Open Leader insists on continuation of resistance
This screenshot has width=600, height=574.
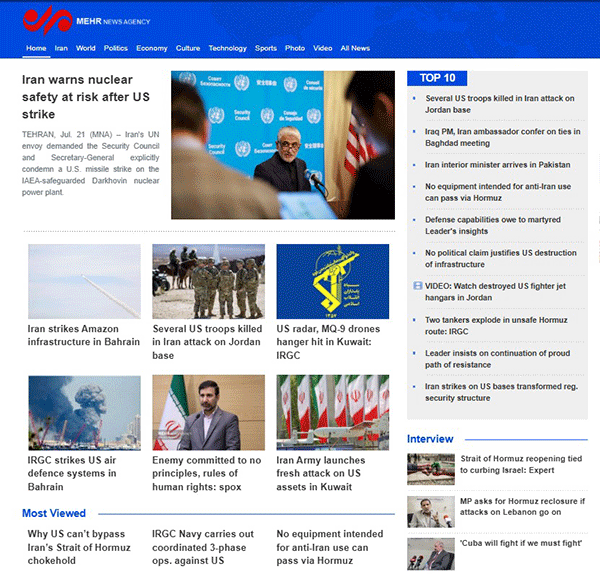click(x=497, y=359)
